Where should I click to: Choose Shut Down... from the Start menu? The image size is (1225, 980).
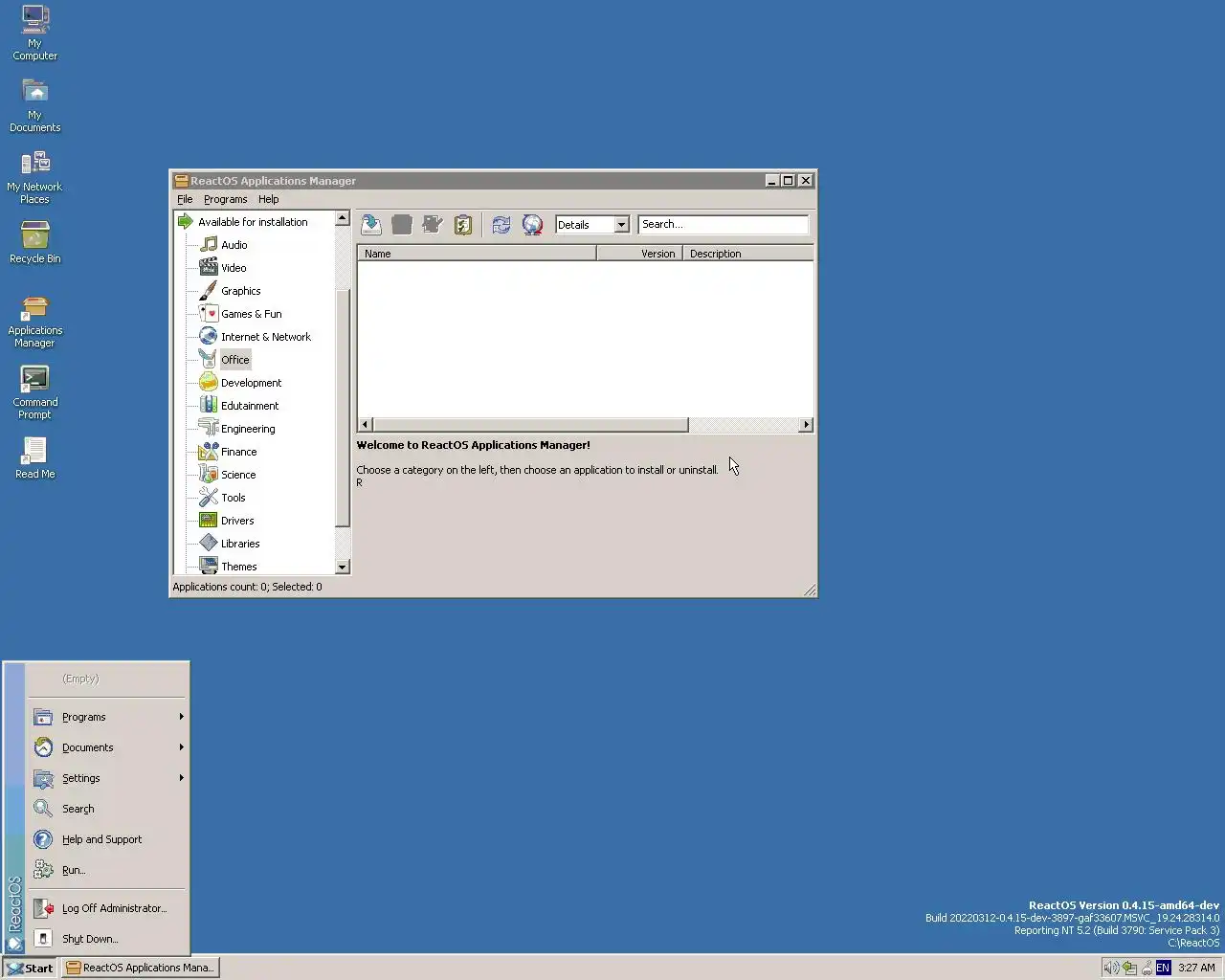108,939
